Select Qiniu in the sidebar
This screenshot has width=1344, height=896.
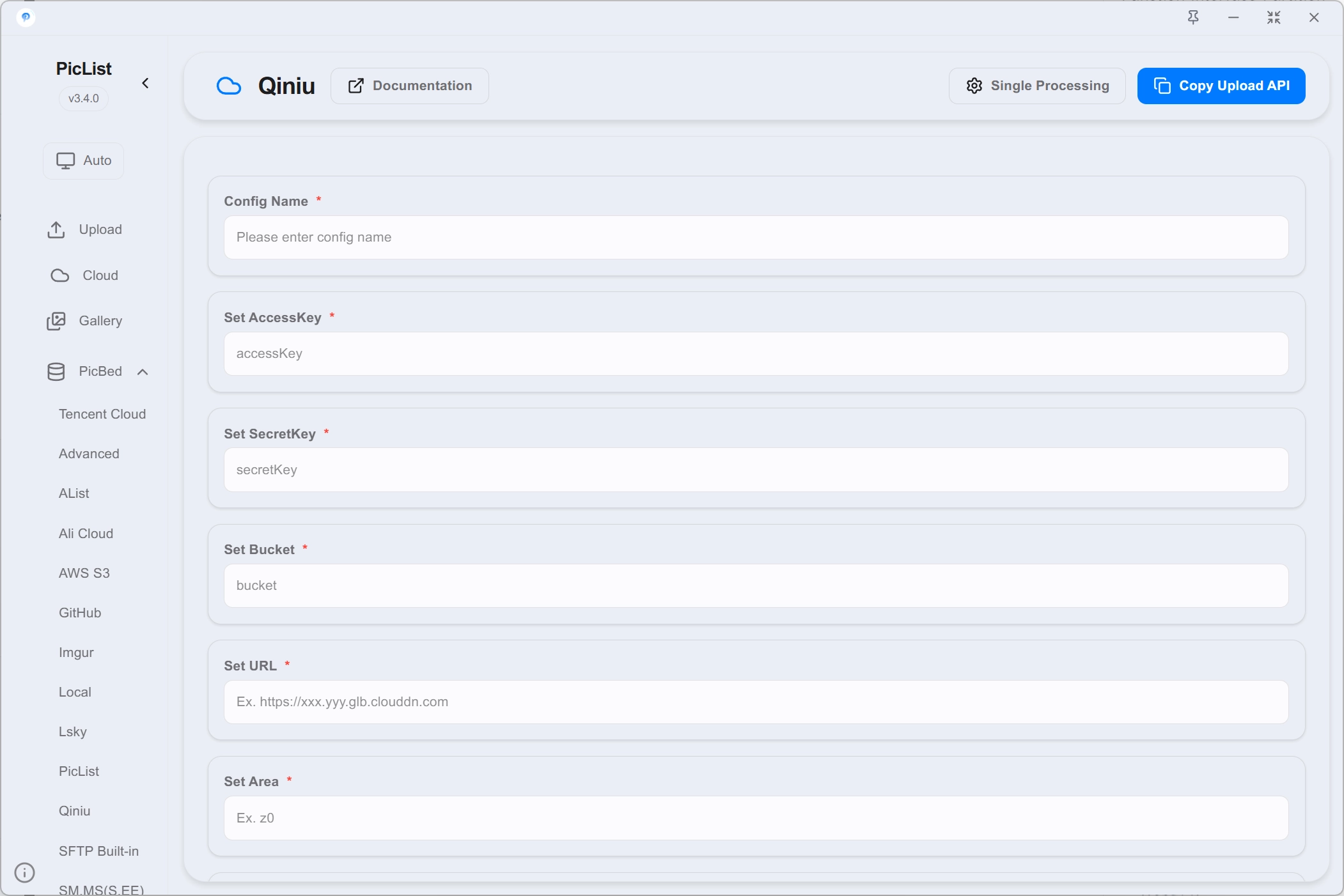75,811
